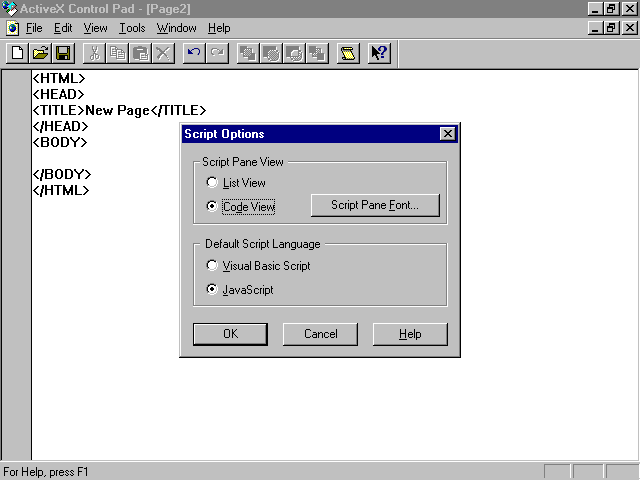
Task: Choose JavaScript as default script language
Action: [x=211, y=290]
